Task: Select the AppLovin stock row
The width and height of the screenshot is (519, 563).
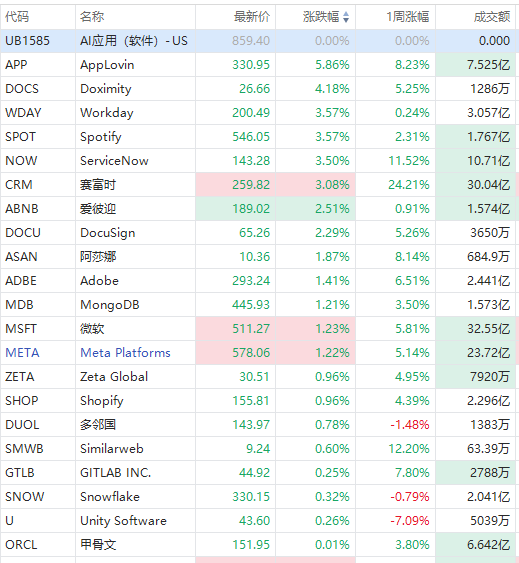Action: click(x=259, y=65)
